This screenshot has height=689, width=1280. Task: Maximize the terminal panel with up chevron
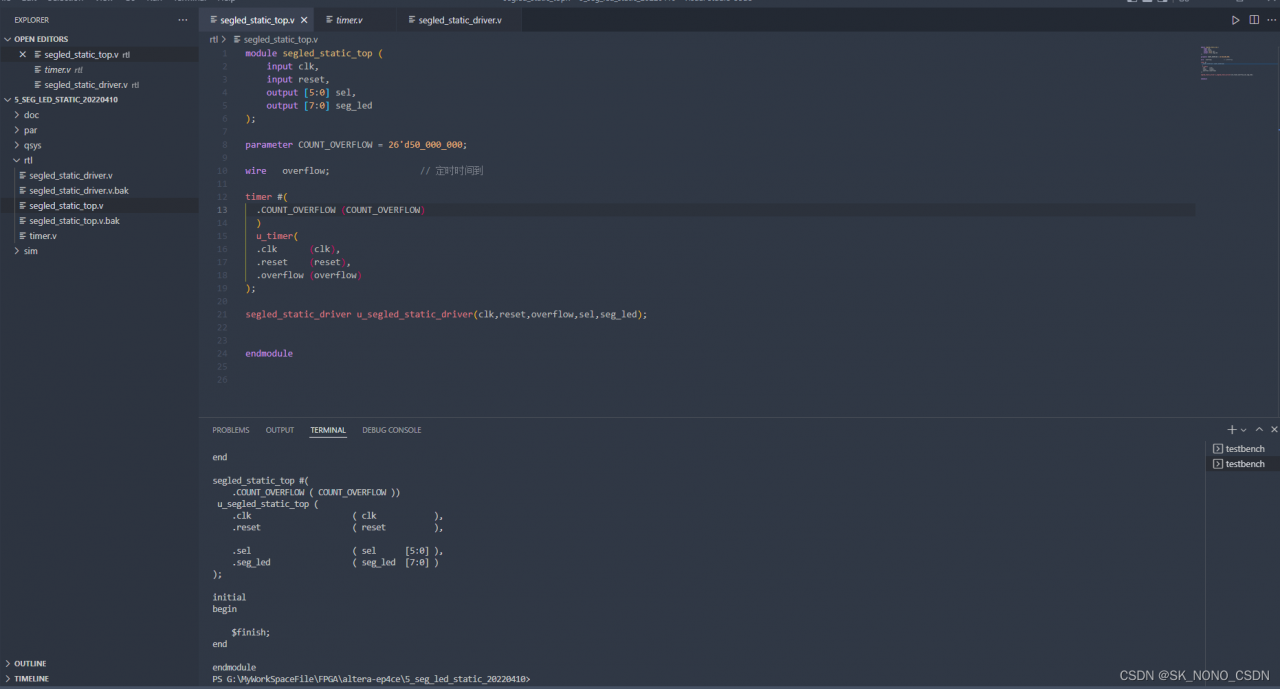click(x=1259, y=430)
